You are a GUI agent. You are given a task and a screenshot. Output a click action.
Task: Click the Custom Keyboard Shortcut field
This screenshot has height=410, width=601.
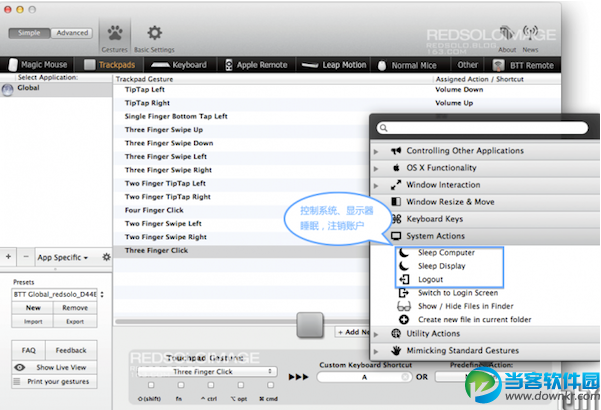click(x=365, y=377)
